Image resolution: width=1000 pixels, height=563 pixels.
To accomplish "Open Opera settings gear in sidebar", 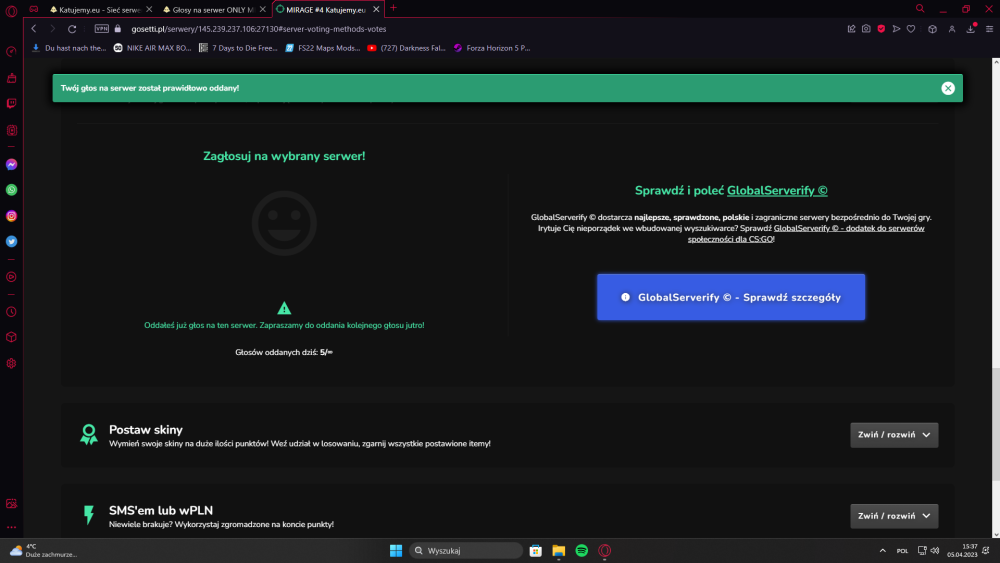I will tap(11, 363).
